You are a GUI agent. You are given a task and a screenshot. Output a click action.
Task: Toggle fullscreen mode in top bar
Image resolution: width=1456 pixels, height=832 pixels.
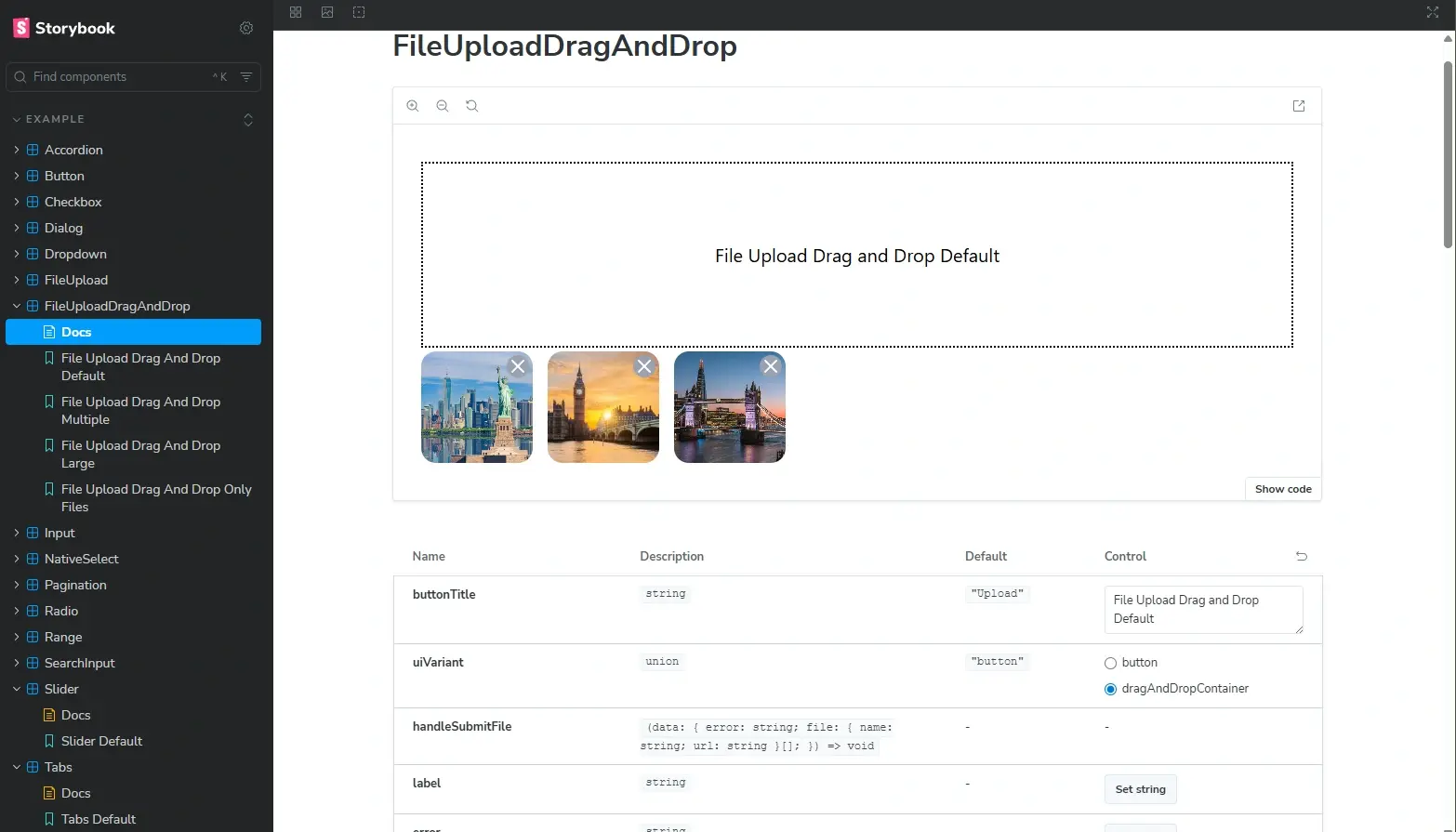pyautogui.click(x=1432, y=12)
